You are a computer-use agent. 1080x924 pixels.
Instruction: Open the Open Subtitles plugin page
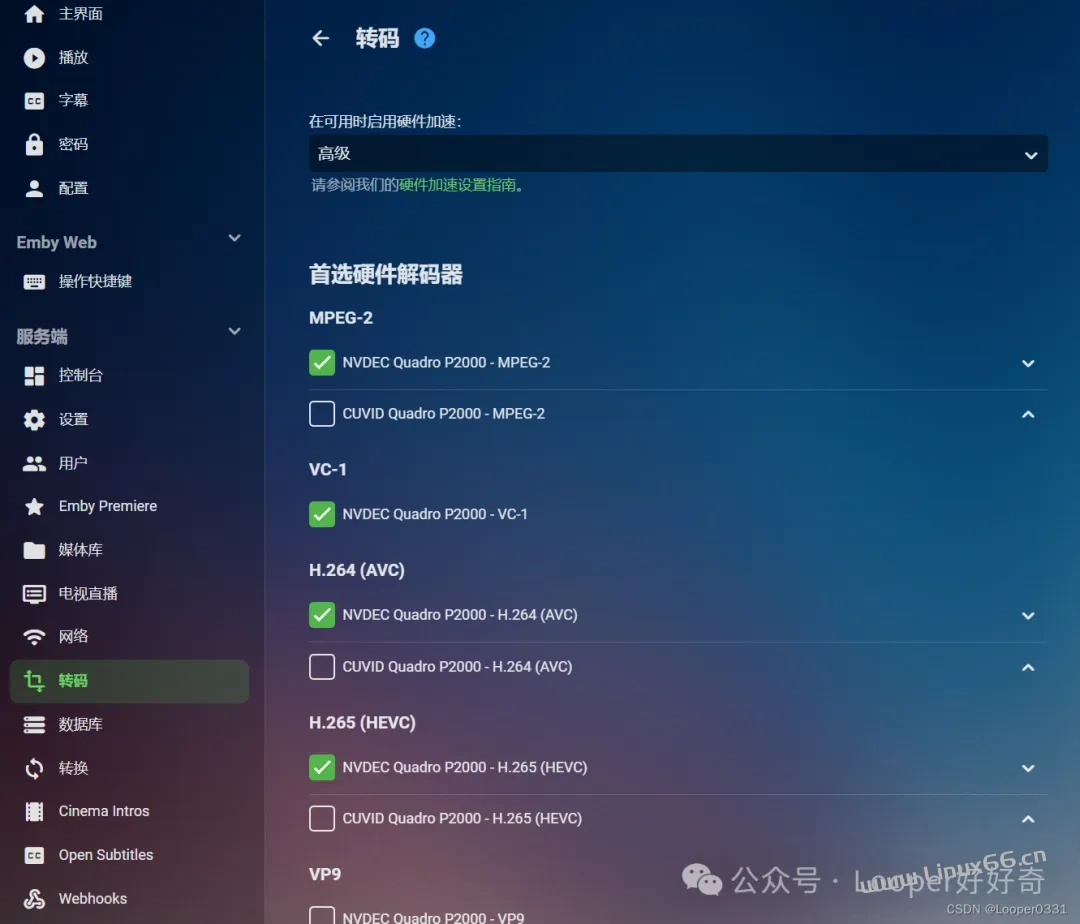pyautogui.click(x=106, y=854)
